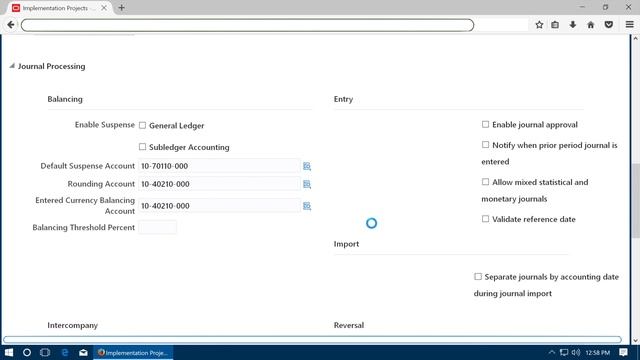Click the Balancing section heading
The image size is (640, 360).
[65, 99]
